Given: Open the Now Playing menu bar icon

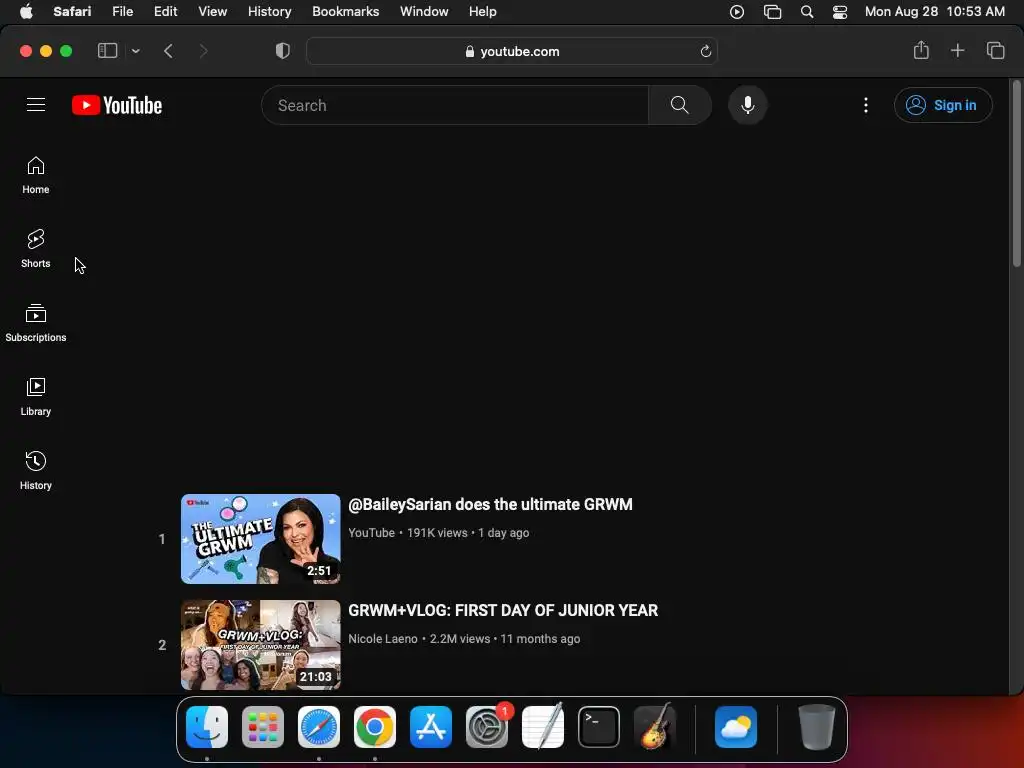Looking at the screenshot, I should 737,12.
